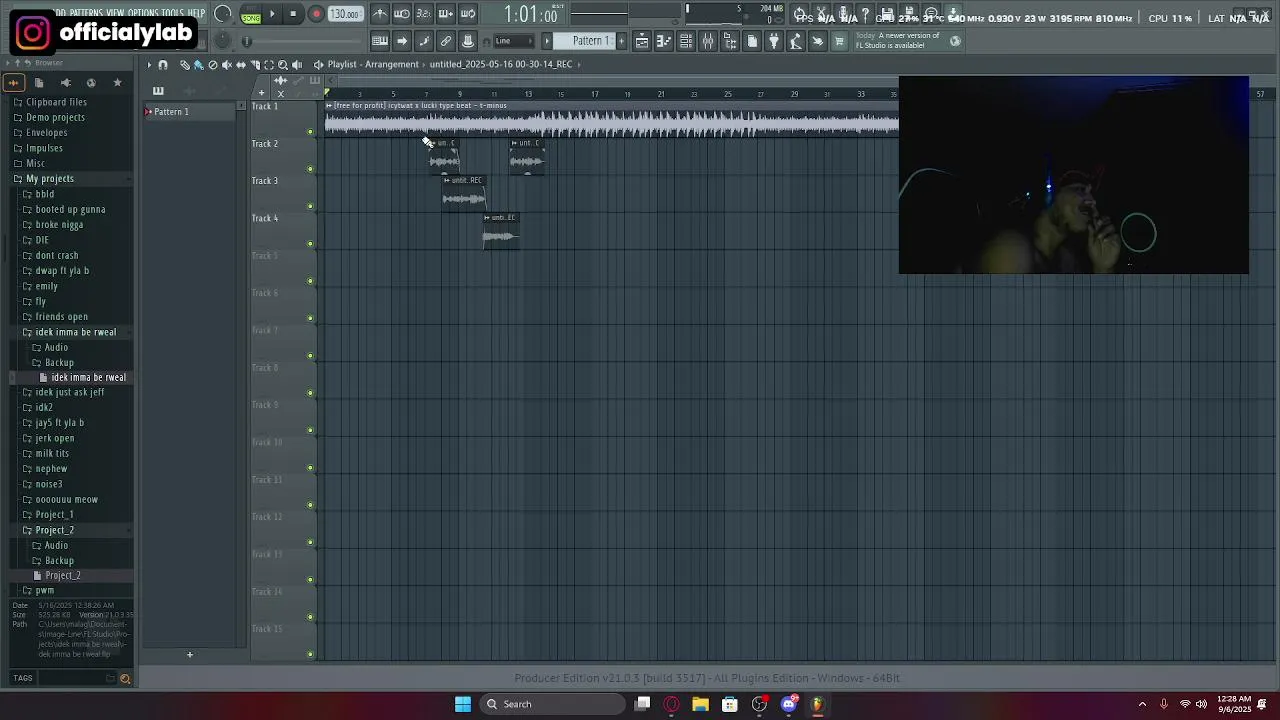Open File Explorer from the taskbar

[700, 704]
